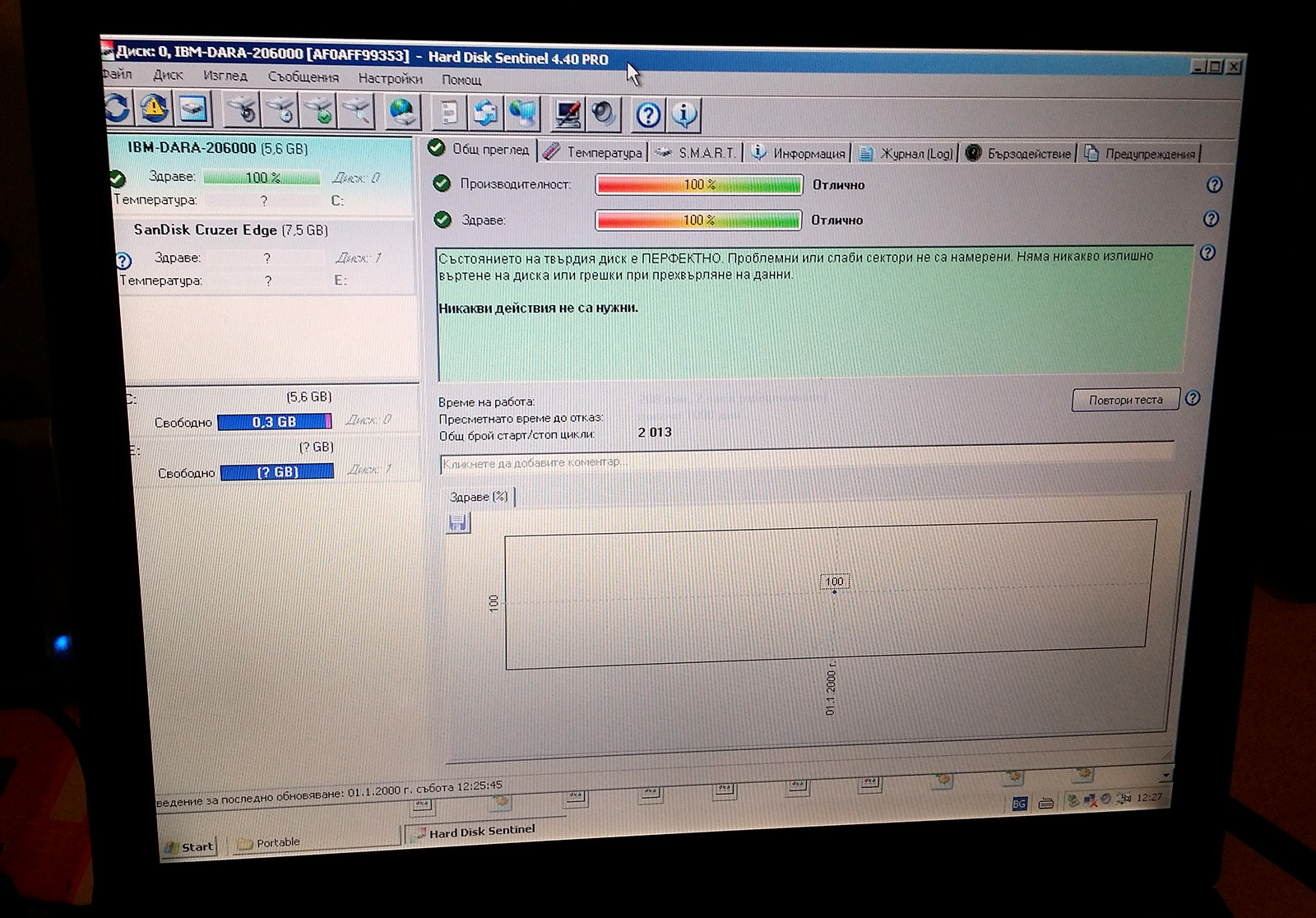Screen dimensions: 1316x918
Task: Click help icon beside Производителност bar
Action: tap(1214, 184)
